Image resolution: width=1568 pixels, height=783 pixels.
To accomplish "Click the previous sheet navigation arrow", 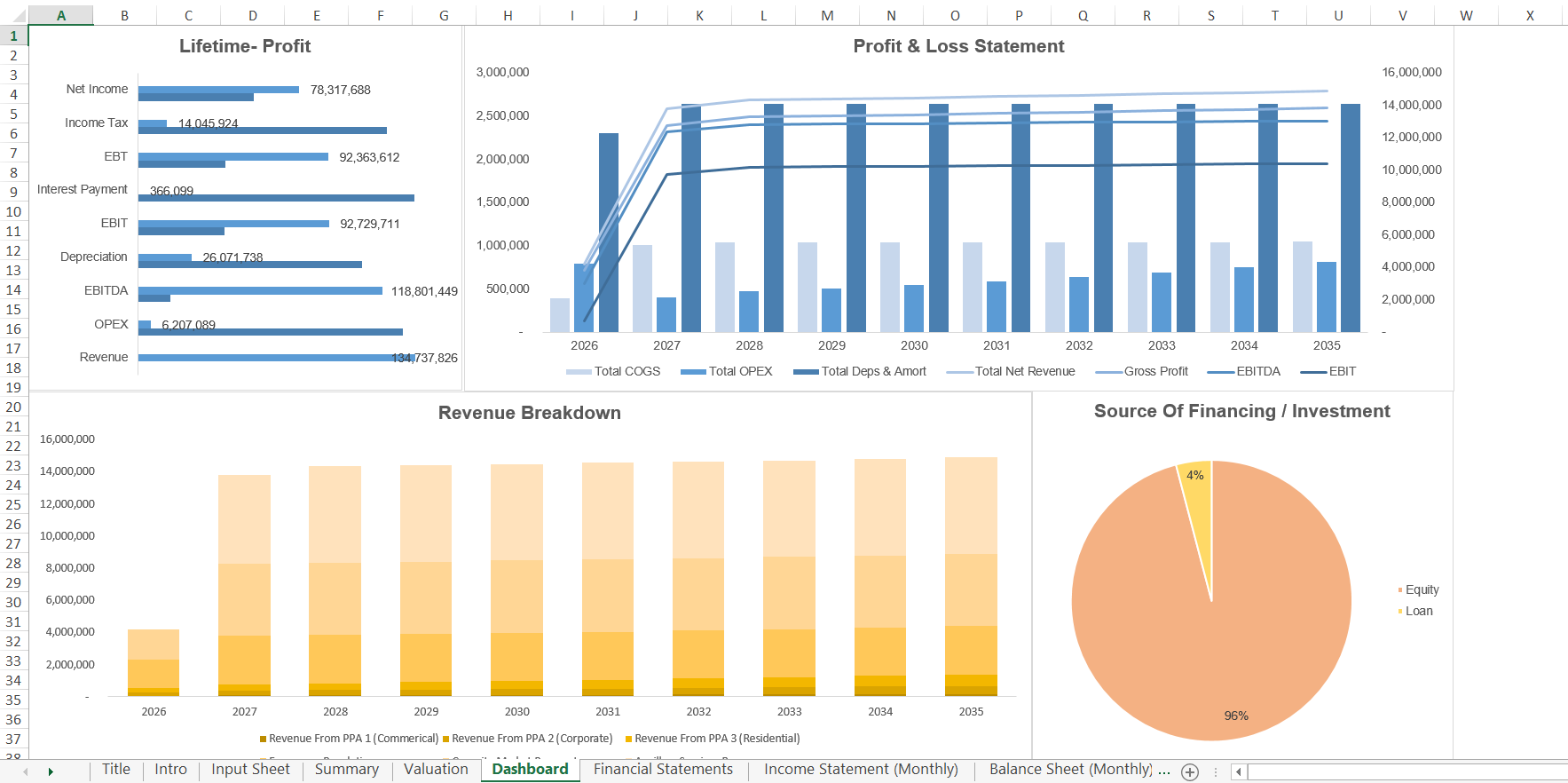I will click(x=26, y=772).
